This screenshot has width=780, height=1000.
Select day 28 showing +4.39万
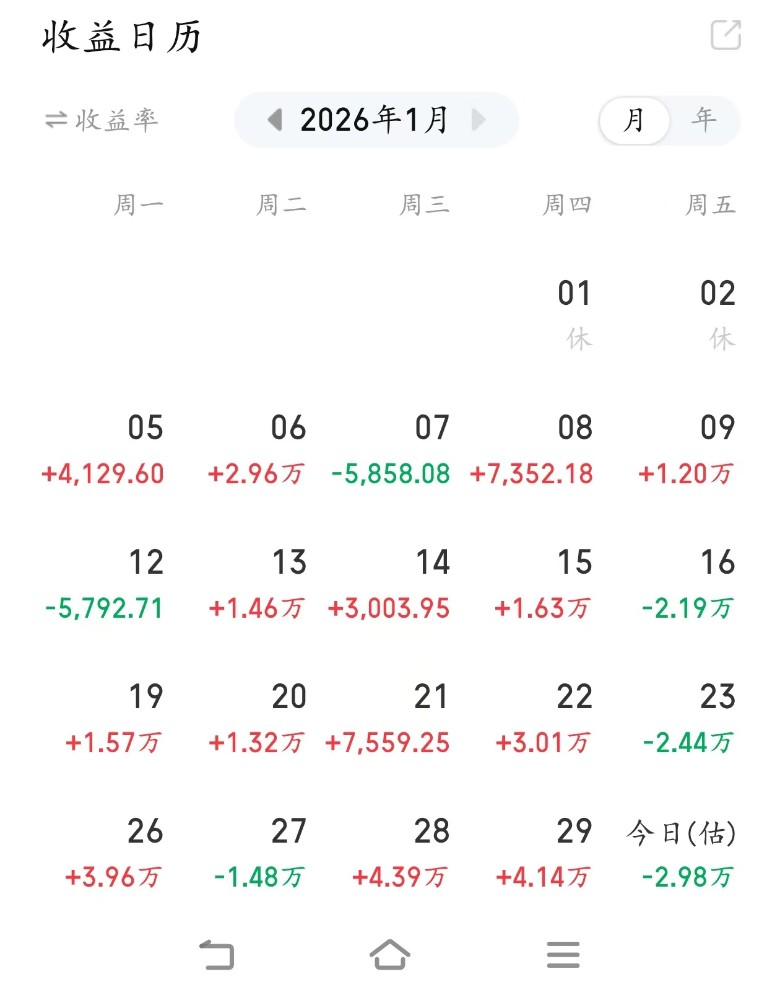(400, 854)
